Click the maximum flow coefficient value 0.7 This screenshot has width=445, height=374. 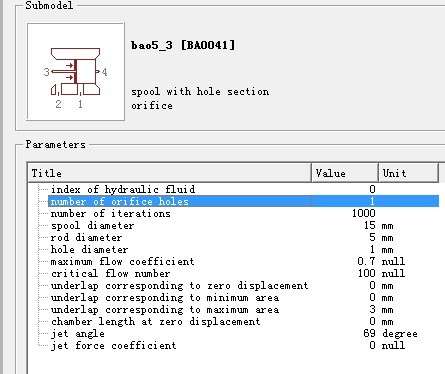[x=366, y=261]
